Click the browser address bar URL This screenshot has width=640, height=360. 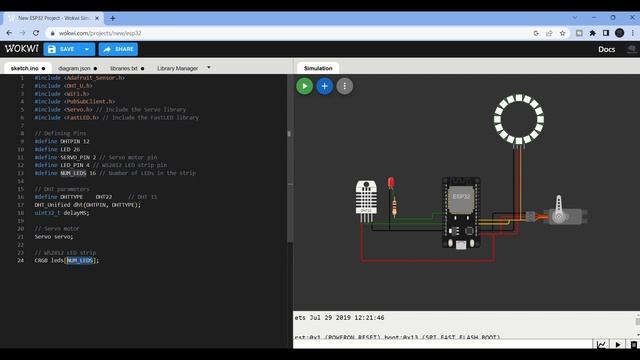click(100, 33)
